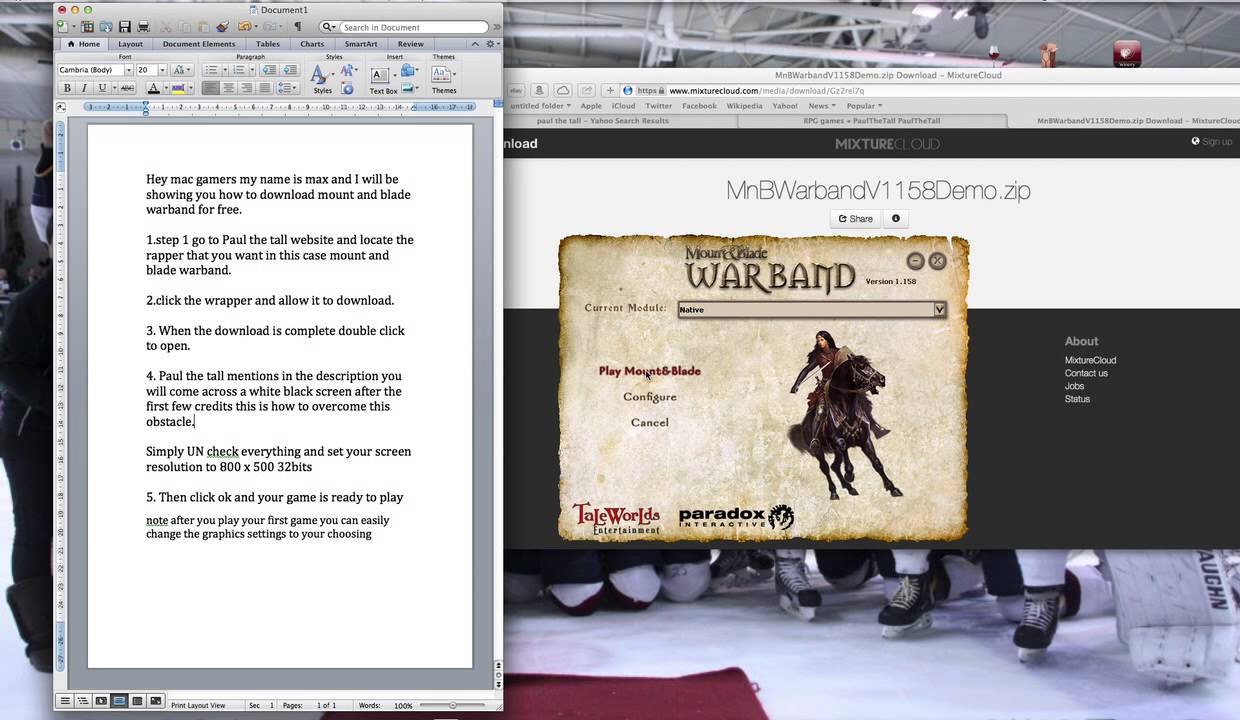This screenshot has height=720, width=1240.
Task: Open the search magnifier options dropdown
Action: [329, 27]
